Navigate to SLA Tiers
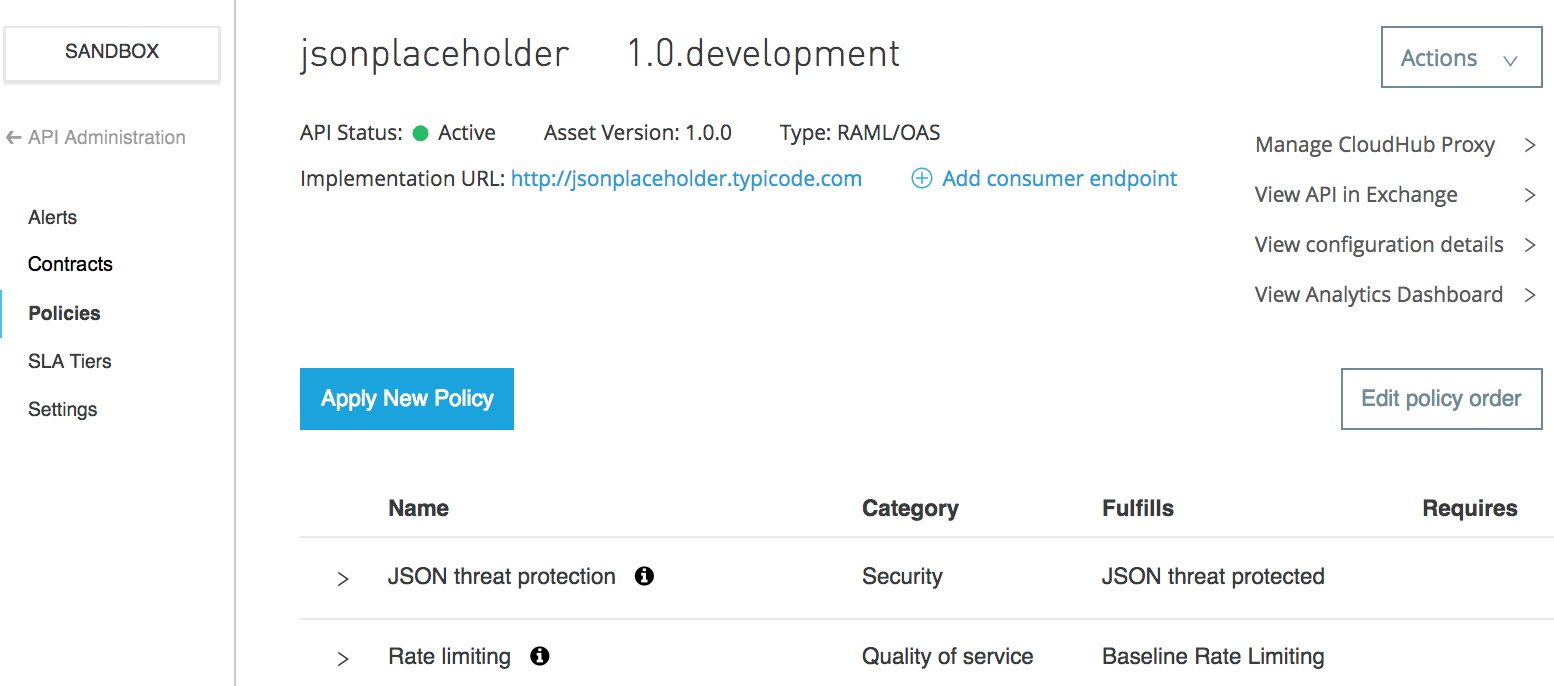 (x=70, y=361)
